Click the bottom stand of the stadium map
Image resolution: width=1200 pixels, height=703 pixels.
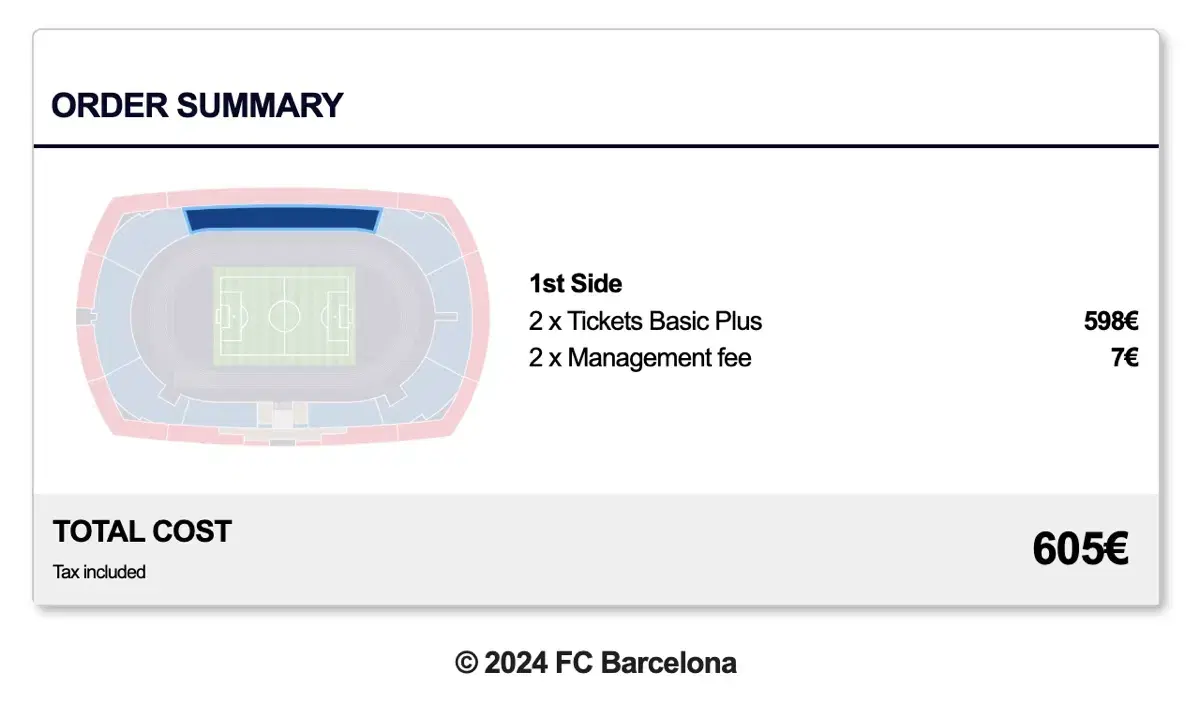[x=283, y=415]
